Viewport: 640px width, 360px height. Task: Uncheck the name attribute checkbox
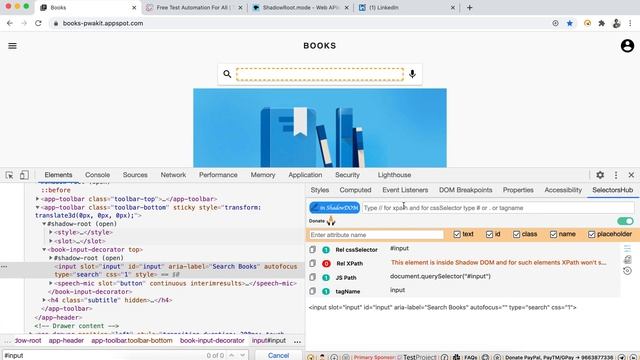click(x=553, y=234)
